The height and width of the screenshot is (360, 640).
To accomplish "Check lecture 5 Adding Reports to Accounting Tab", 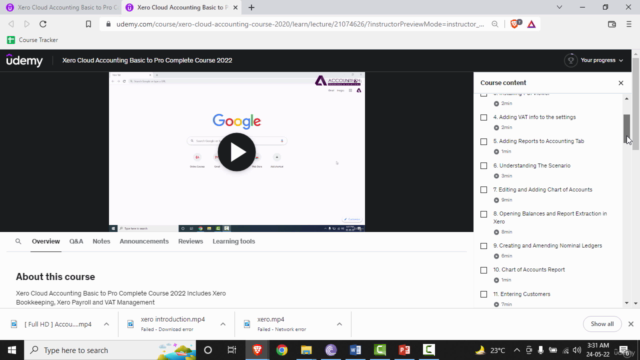I will tap(484, 142).
